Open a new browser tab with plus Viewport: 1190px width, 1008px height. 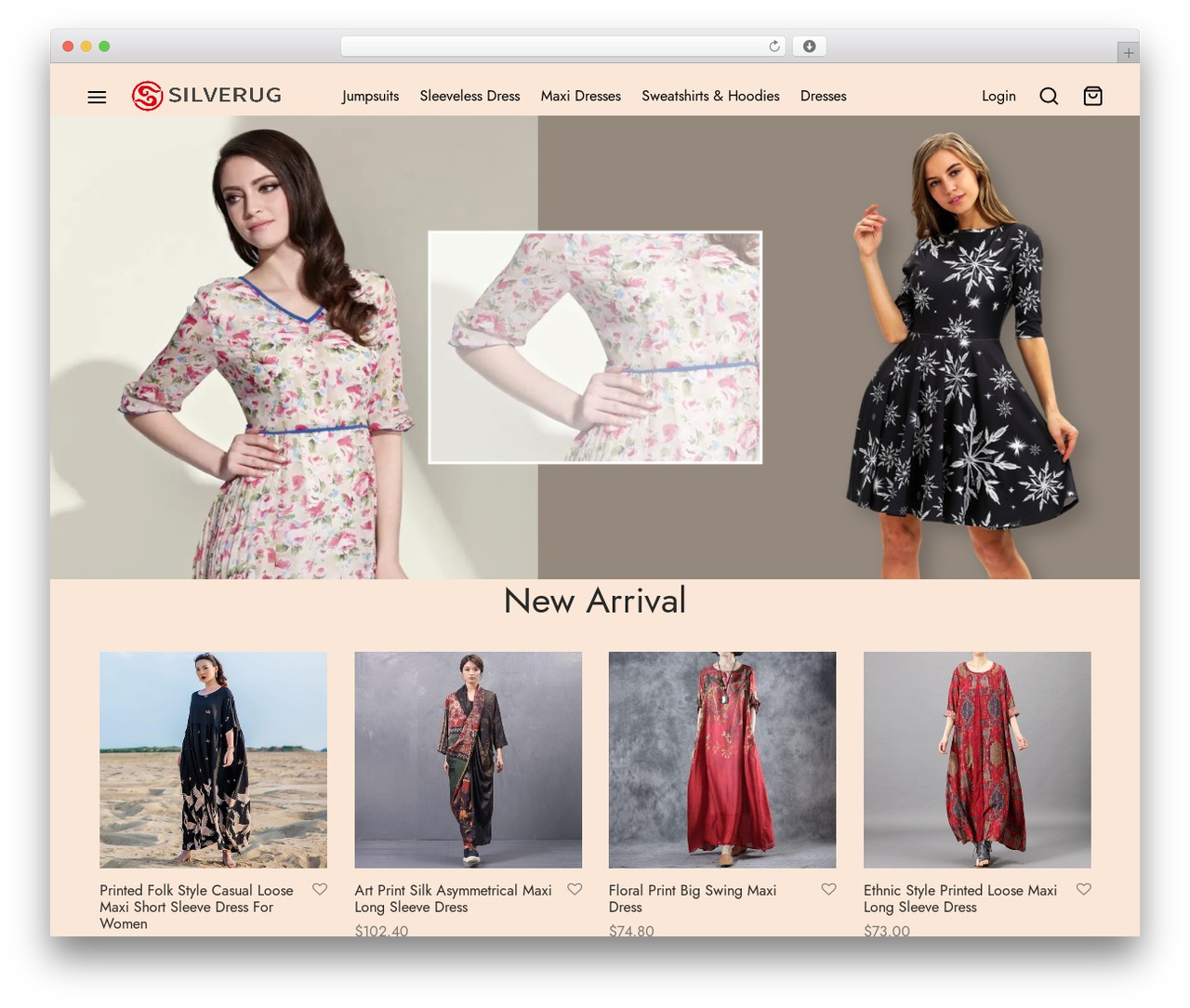(x=1128, y=53)
